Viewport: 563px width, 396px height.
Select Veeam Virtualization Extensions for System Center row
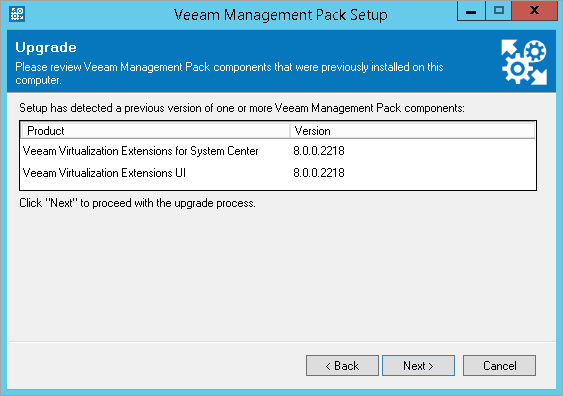[x=278, y=151]
